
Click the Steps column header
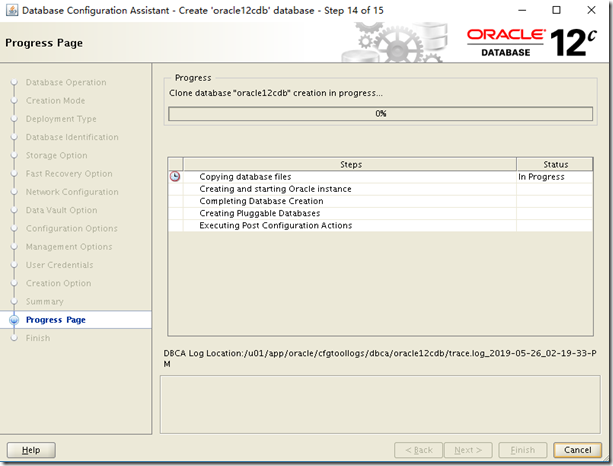click(x=350, y=165)
